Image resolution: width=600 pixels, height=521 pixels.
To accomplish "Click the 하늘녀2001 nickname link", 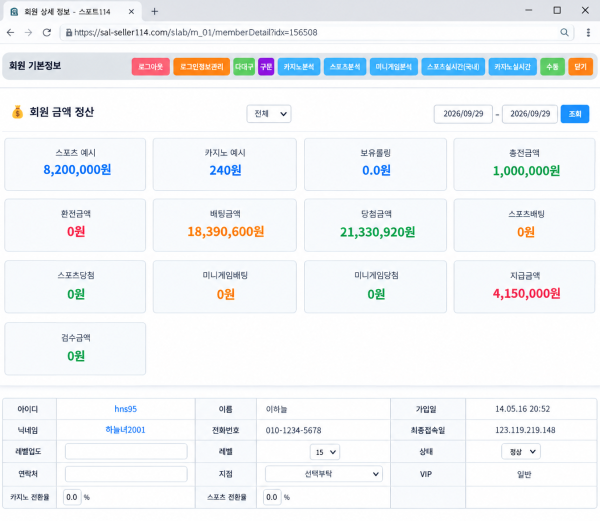I will tap(126, 430).
